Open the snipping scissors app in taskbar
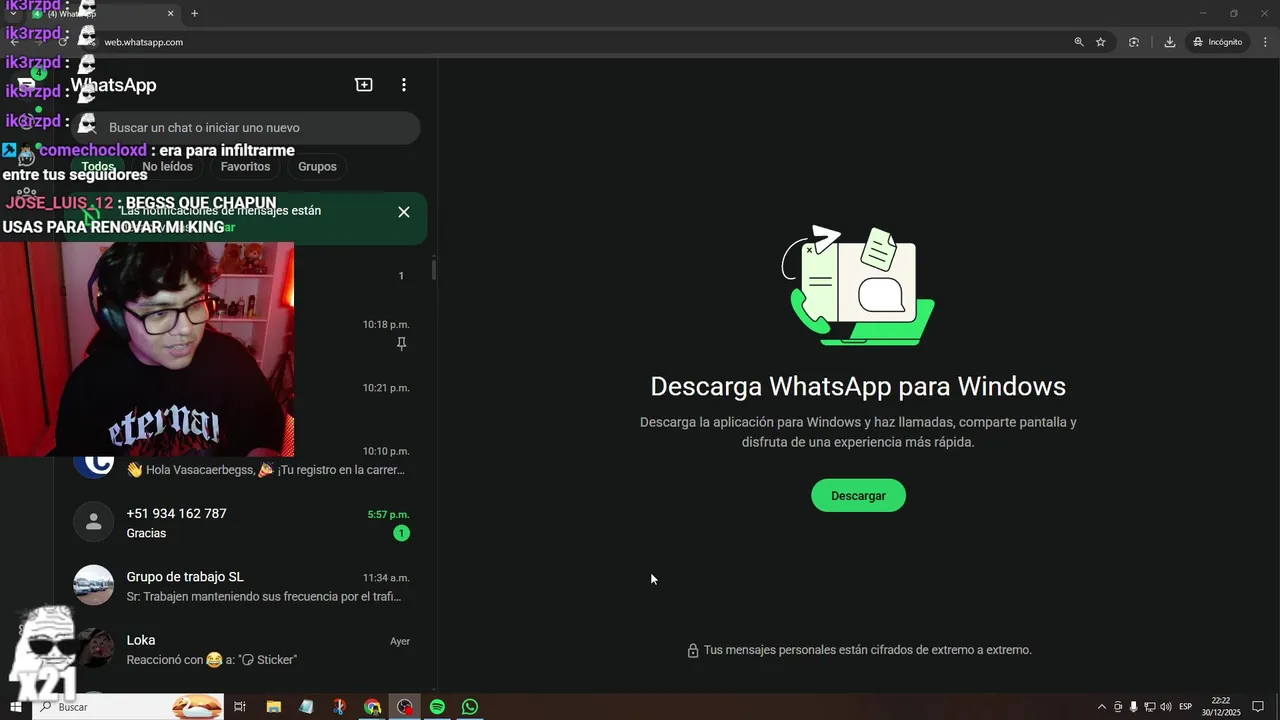 click(x=339, y=707)
